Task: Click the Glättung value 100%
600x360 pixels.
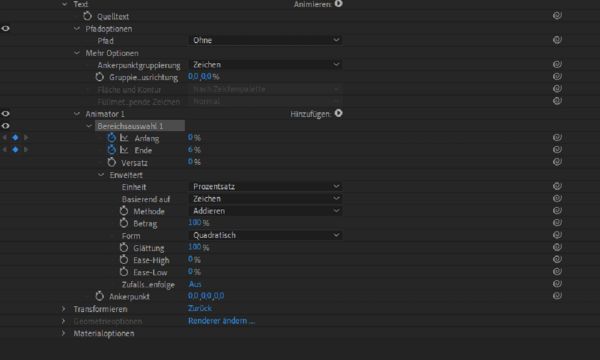Action: pos(199,247)
